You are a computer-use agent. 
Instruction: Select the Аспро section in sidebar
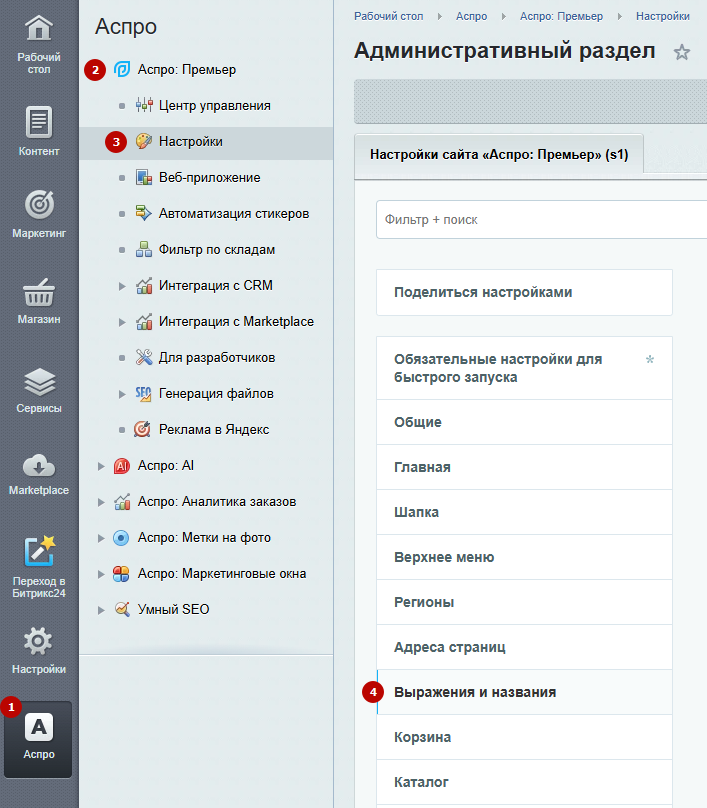(x=38, y=739)
